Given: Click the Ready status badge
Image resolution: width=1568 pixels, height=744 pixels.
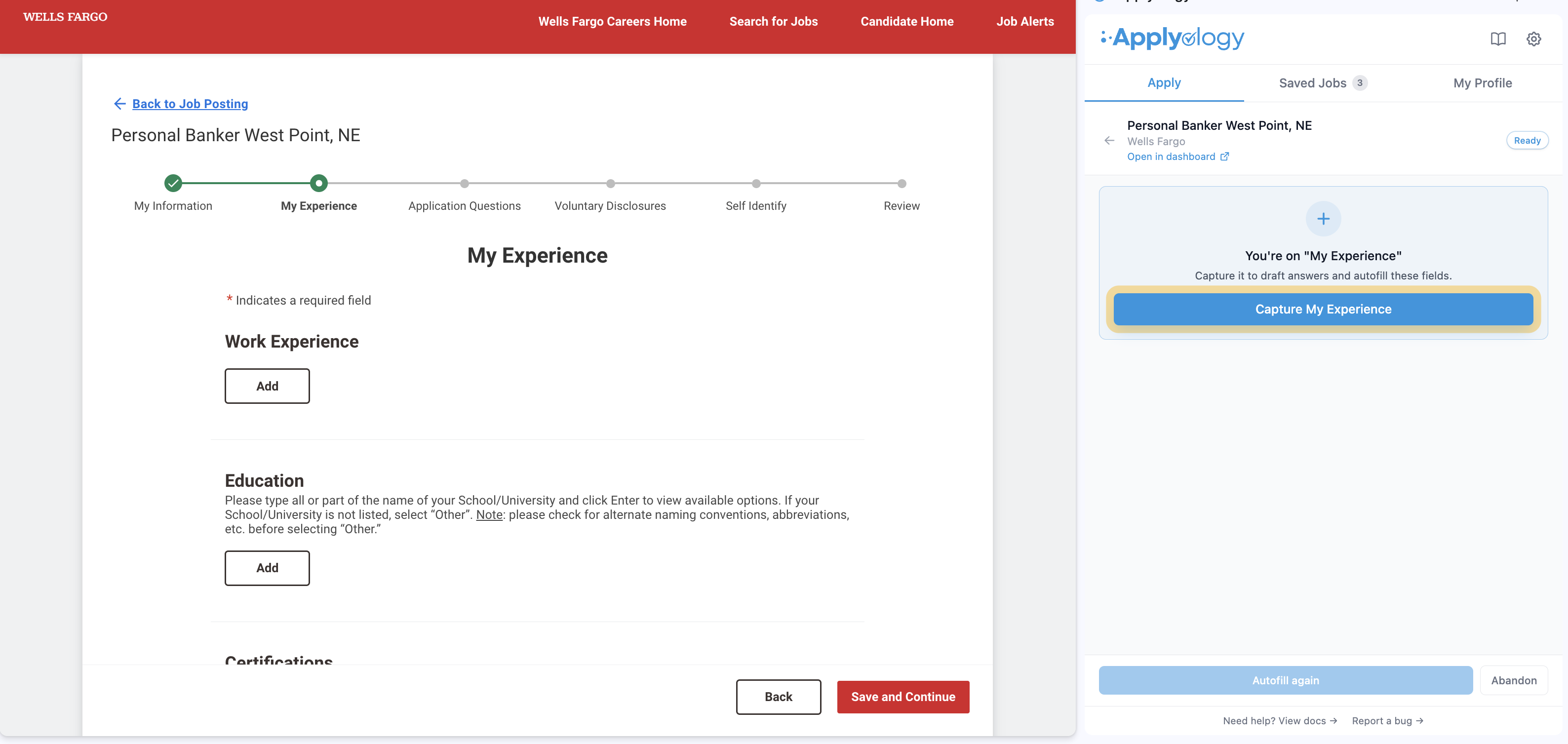Looking at the screenshot, I should point(1527,141).
